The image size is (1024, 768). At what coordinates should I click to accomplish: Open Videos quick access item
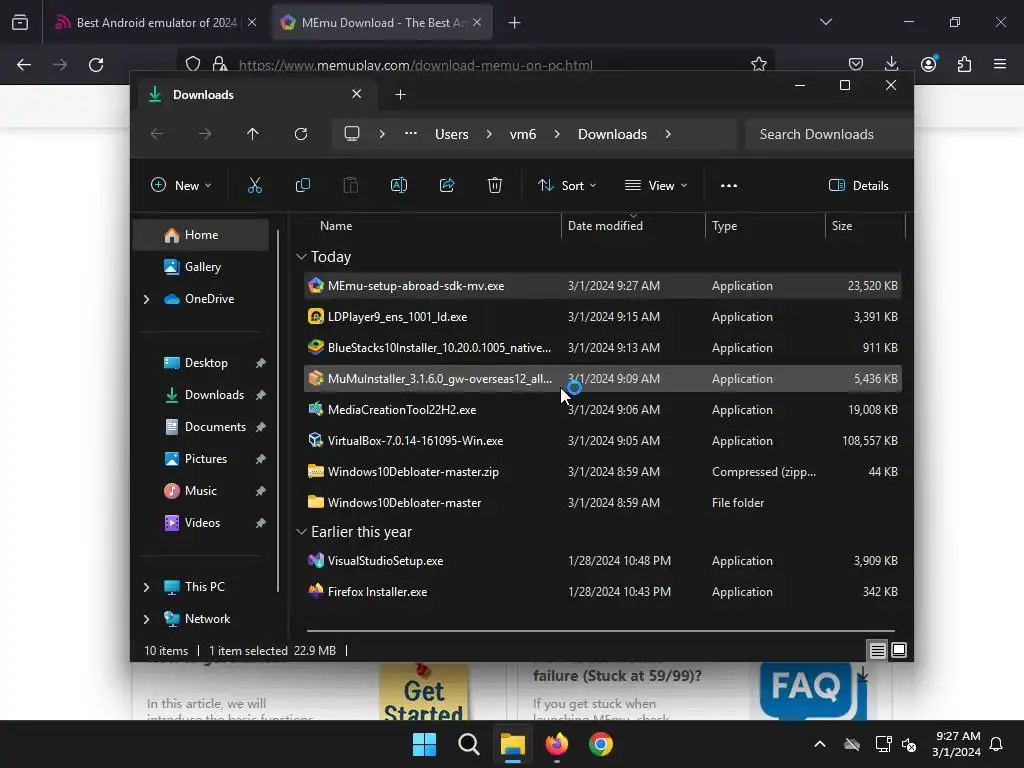(200, 523)
